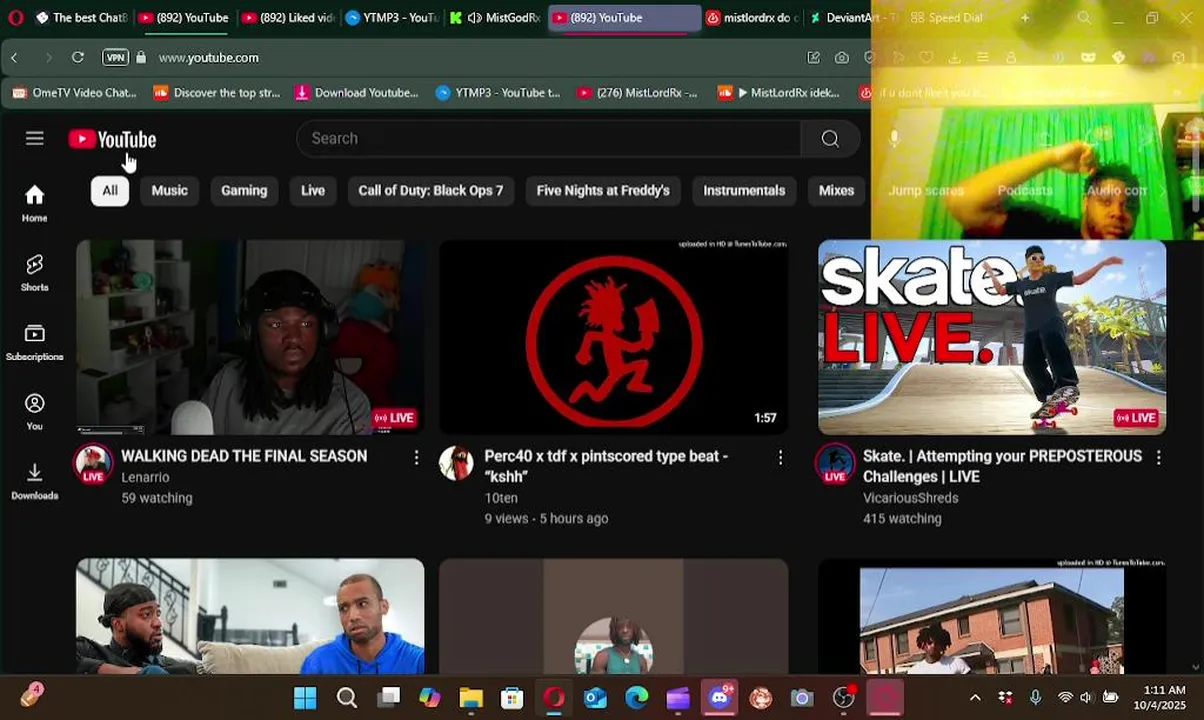Select the Music filter chip

click(170, 190)
